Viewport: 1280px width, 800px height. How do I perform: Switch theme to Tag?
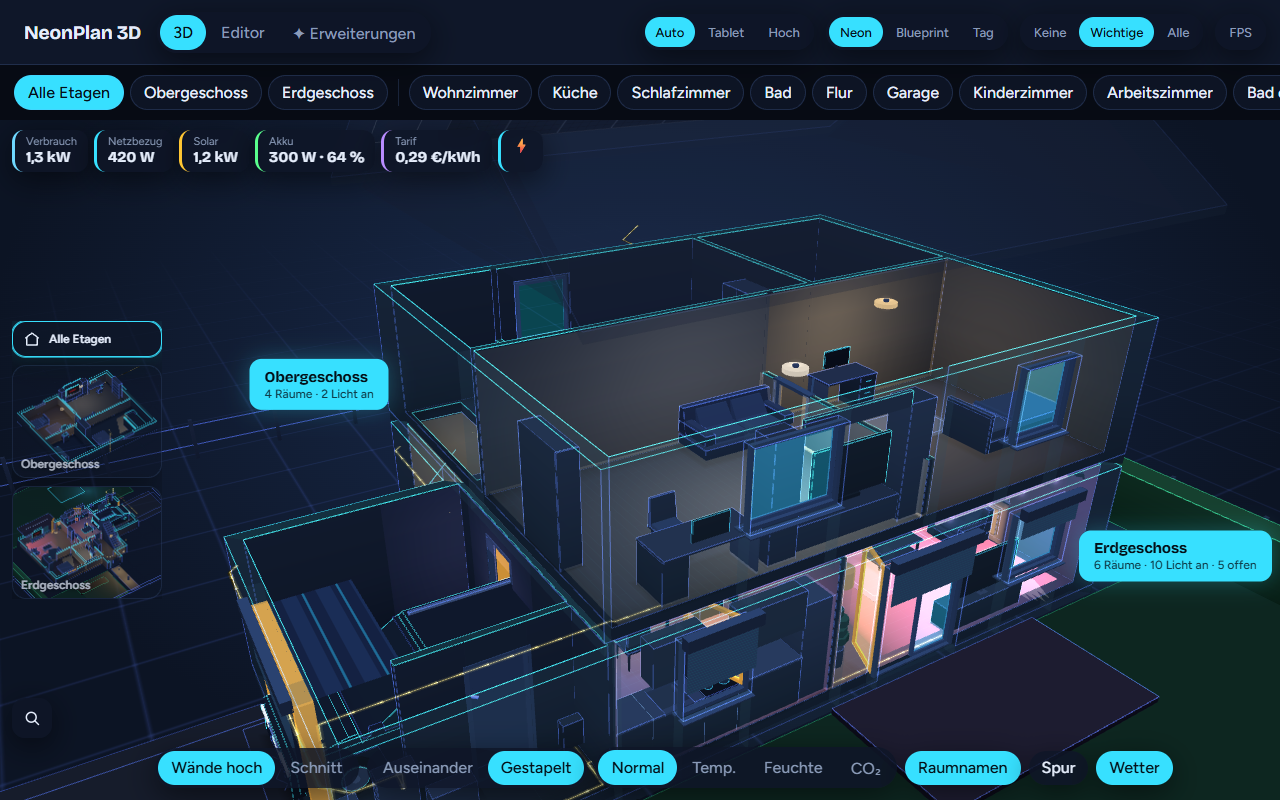click(983, 33)
